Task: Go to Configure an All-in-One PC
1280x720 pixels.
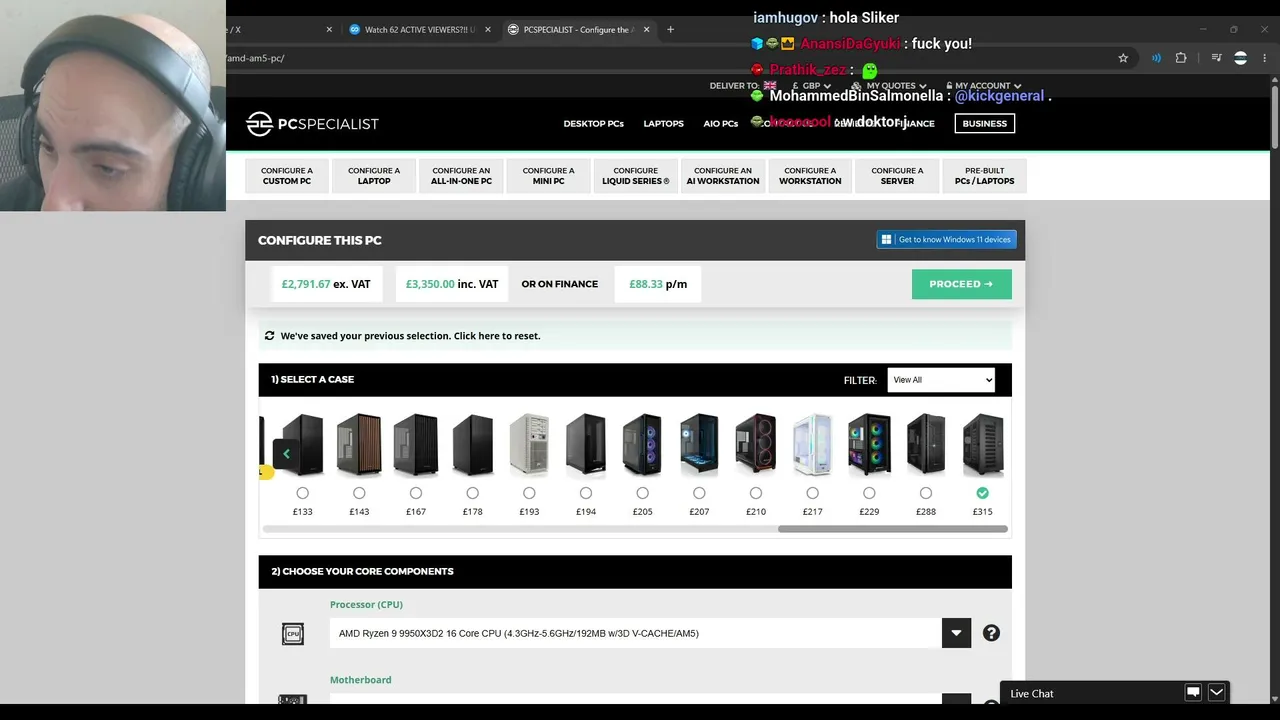Action: [x=461, y=176]
